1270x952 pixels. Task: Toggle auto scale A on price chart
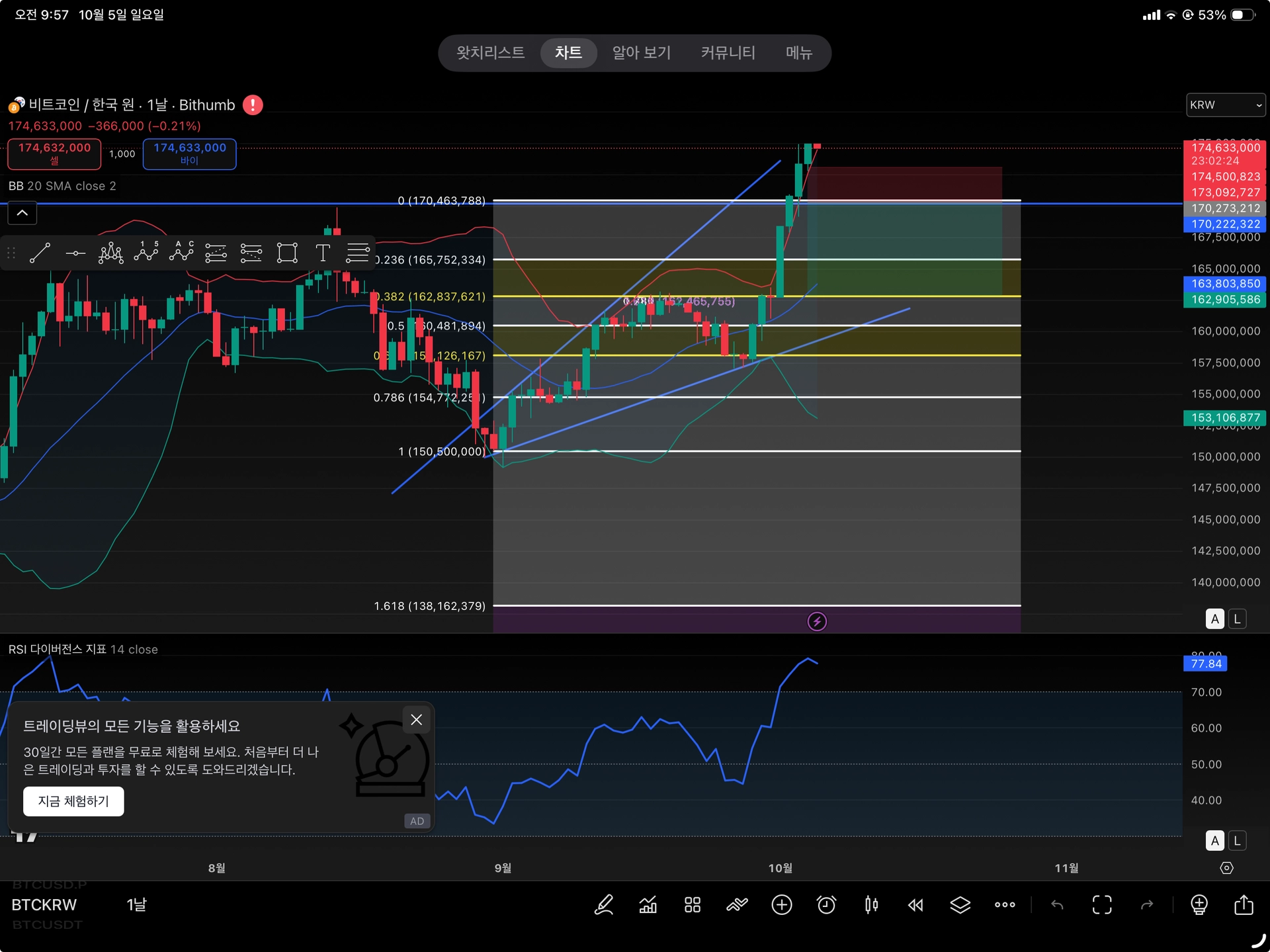click(x=1214, y=619)
